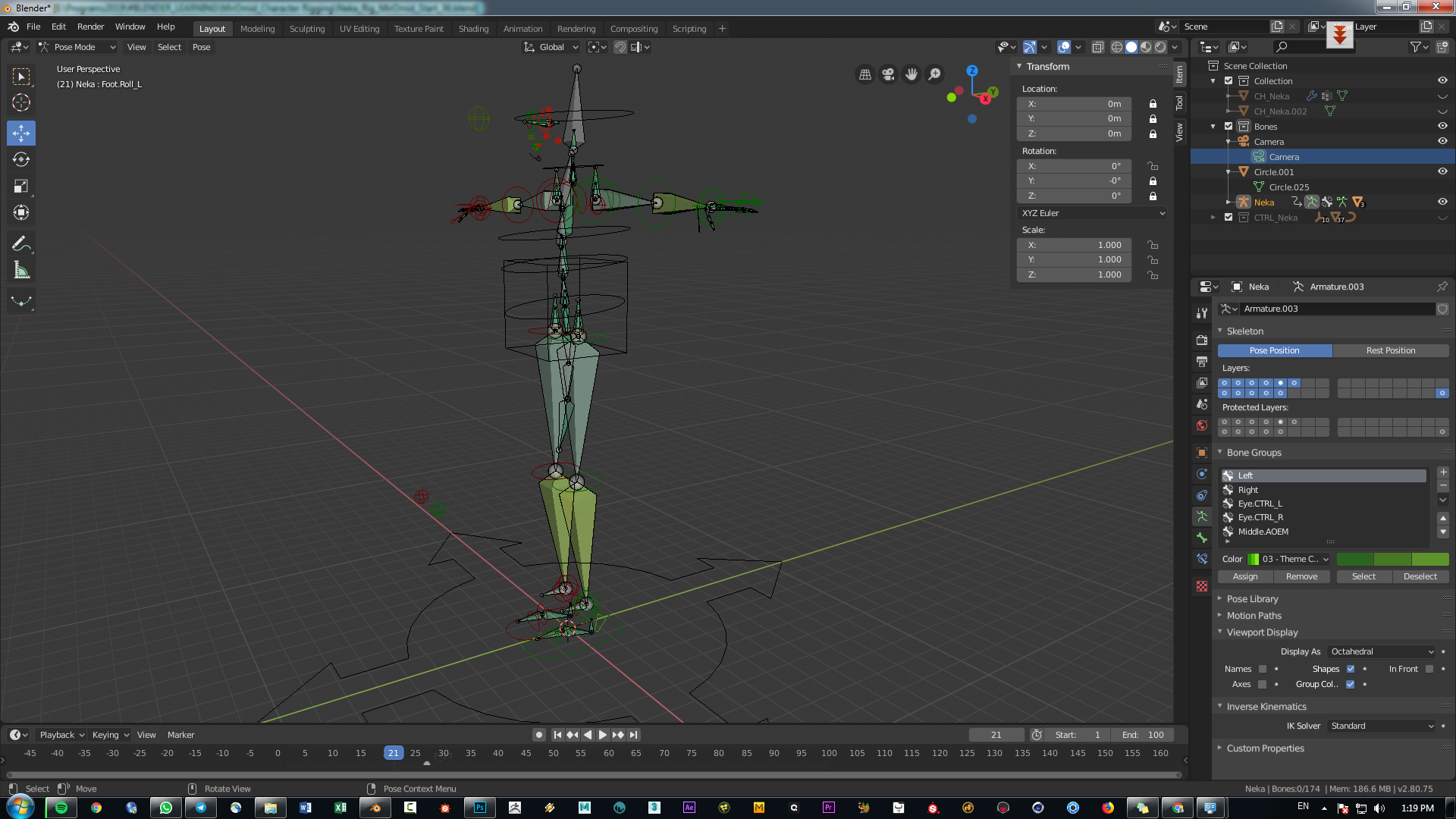Enable Toggle X-Ray in the viewport header
This screenshot has width=1456, height=819.
click(x=1097, y=47)
